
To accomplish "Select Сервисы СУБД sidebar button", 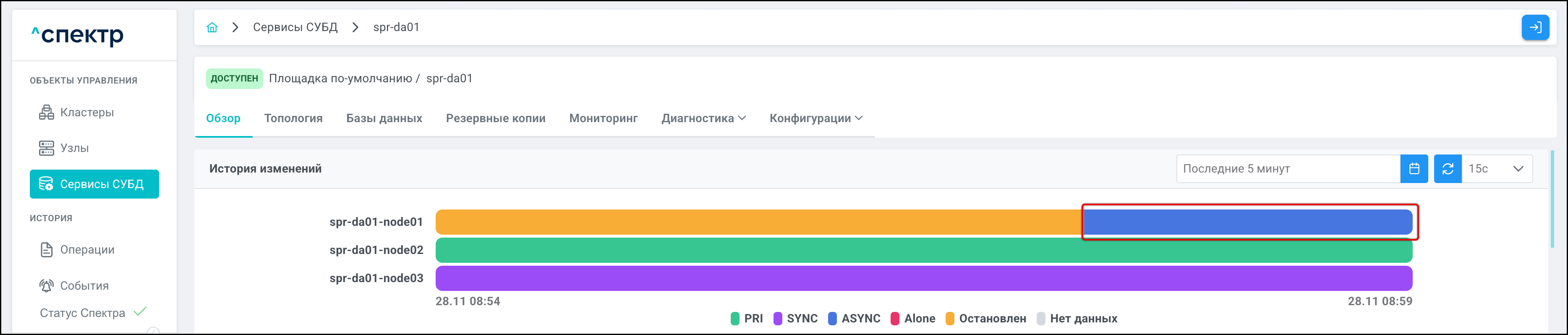I will [94, 184].
